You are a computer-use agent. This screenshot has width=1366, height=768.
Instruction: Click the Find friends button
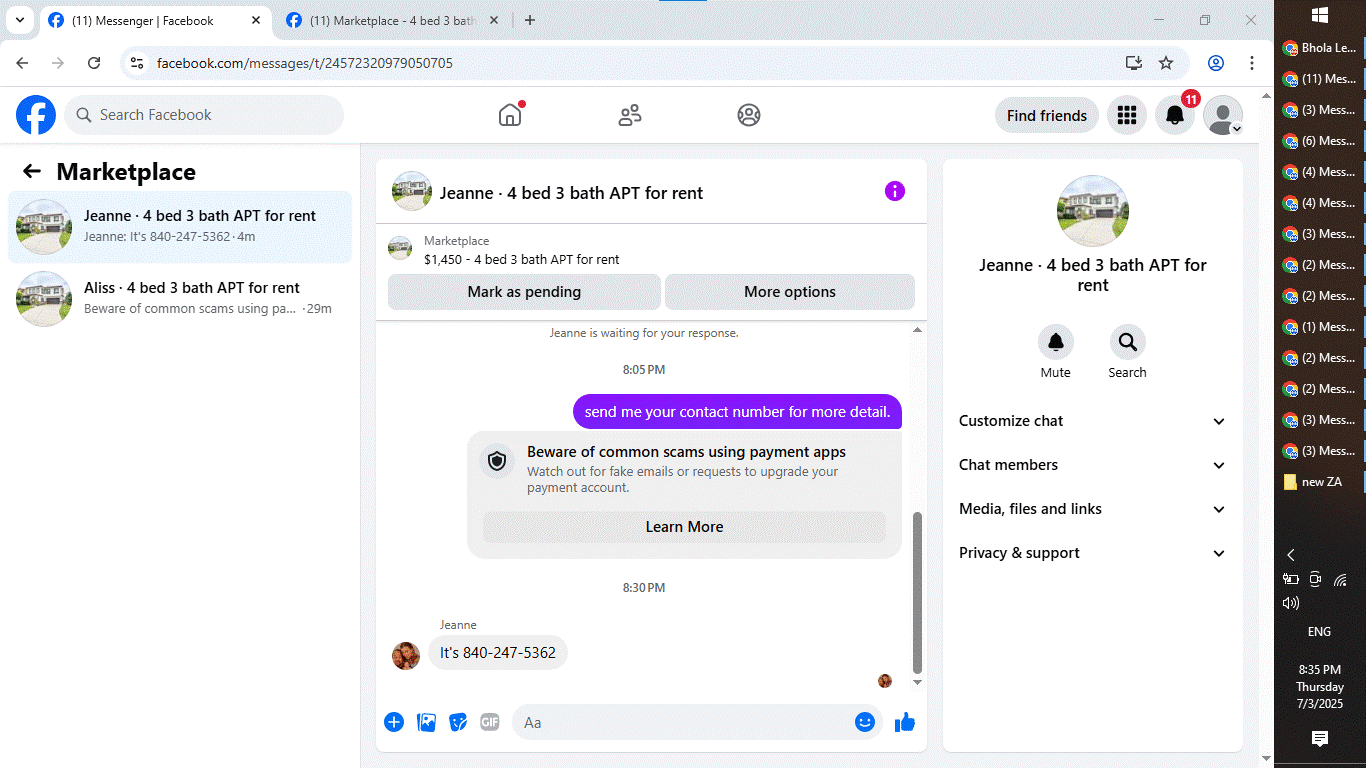click(x=1047, y=115)
